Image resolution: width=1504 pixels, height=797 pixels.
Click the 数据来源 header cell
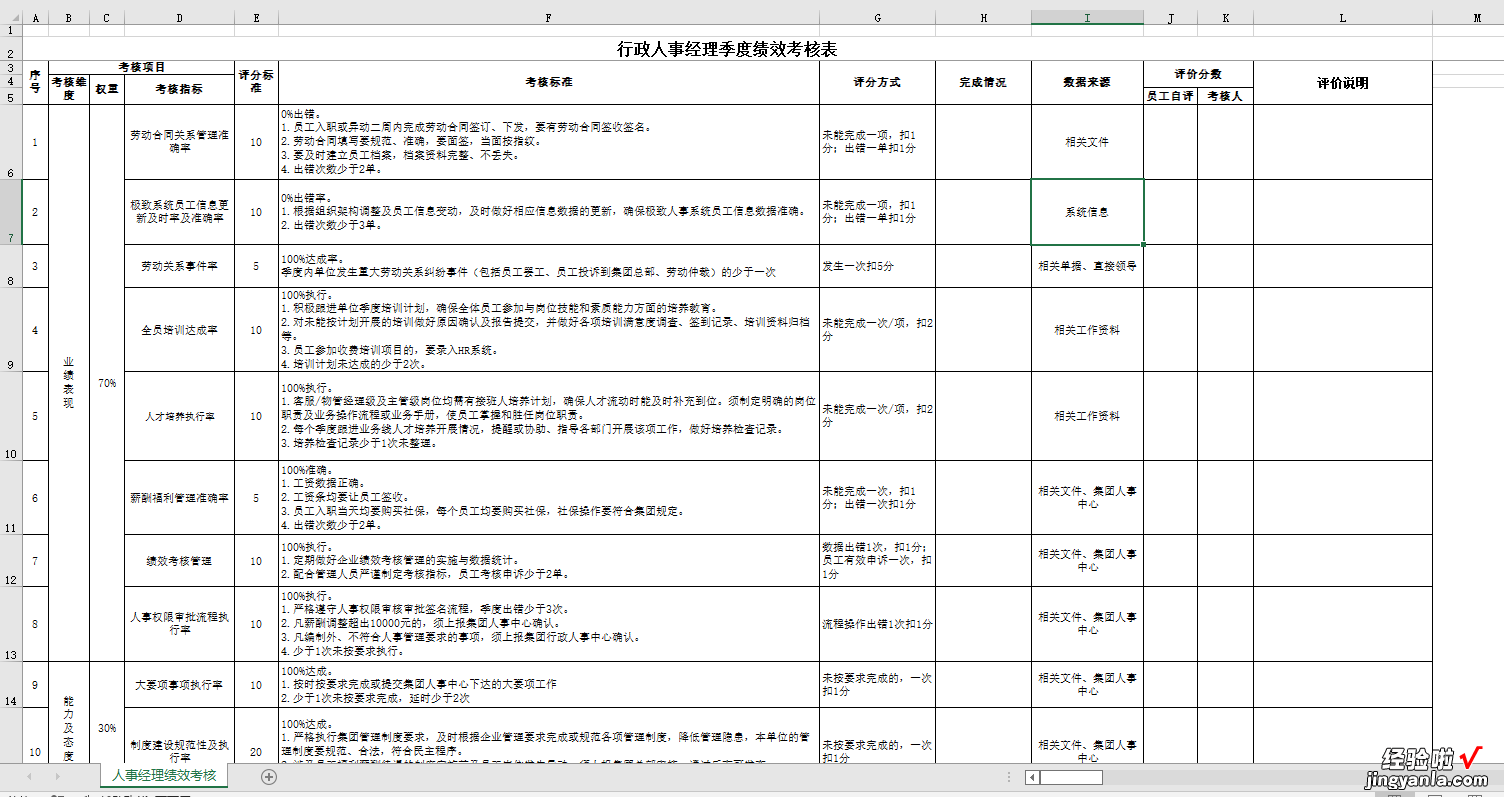pos(1087,83)
